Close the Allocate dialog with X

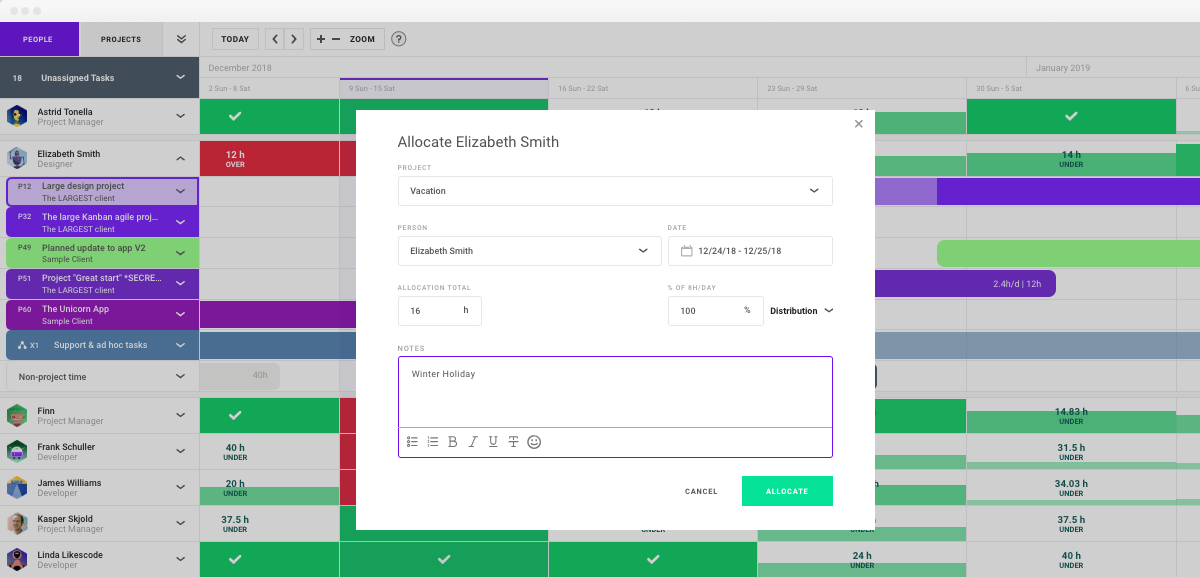pyautogui.click(x=858, y=124)
